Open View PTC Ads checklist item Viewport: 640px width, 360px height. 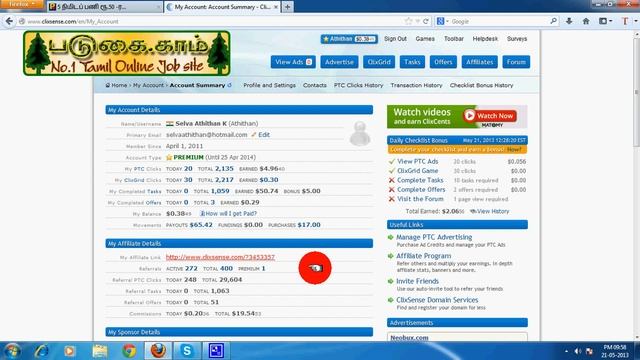click(x=417, y=162)
